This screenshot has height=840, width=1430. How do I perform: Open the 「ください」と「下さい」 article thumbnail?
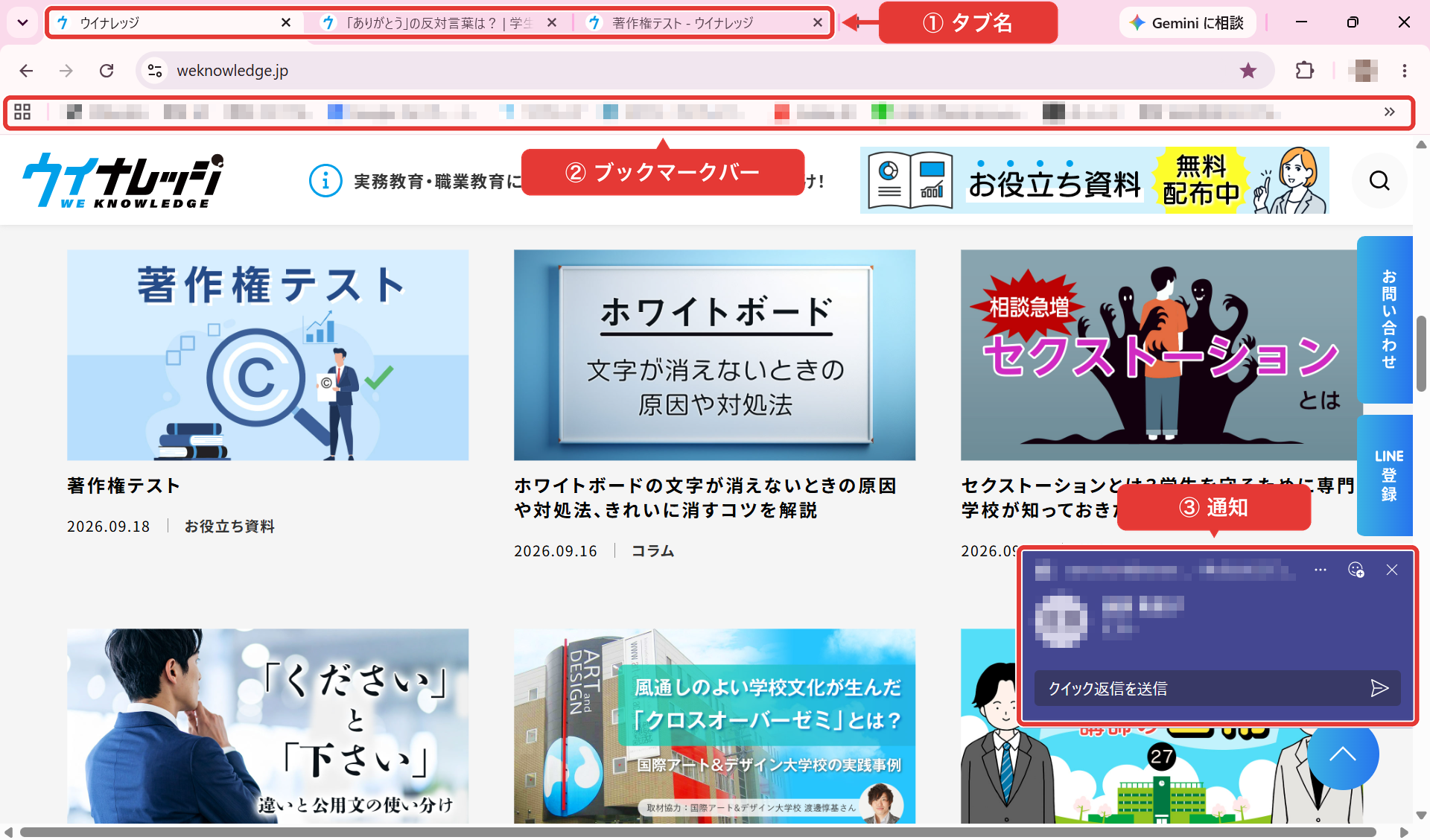[x=267, y=726]
